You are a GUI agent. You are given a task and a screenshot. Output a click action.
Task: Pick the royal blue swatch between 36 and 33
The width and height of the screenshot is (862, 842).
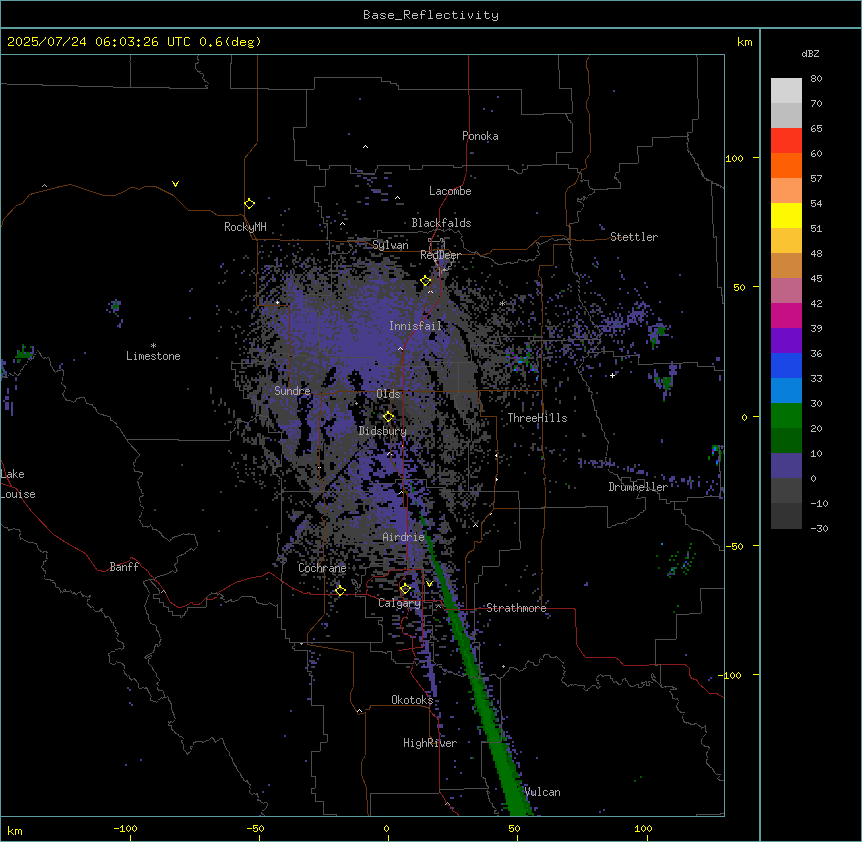786,365
